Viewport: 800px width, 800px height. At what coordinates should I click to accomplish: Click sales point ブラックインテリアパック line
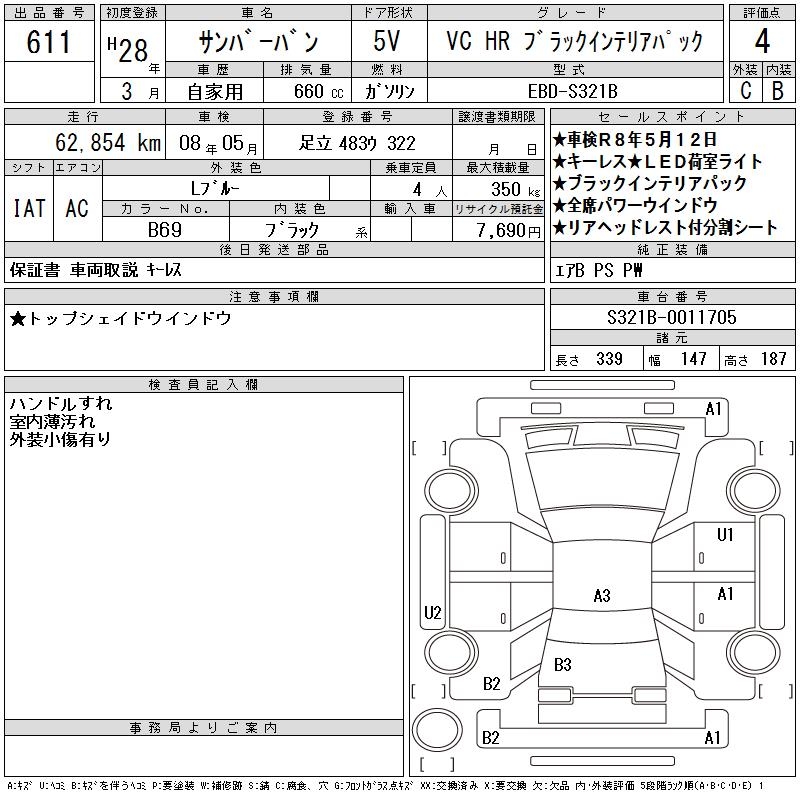coord(649,183)
